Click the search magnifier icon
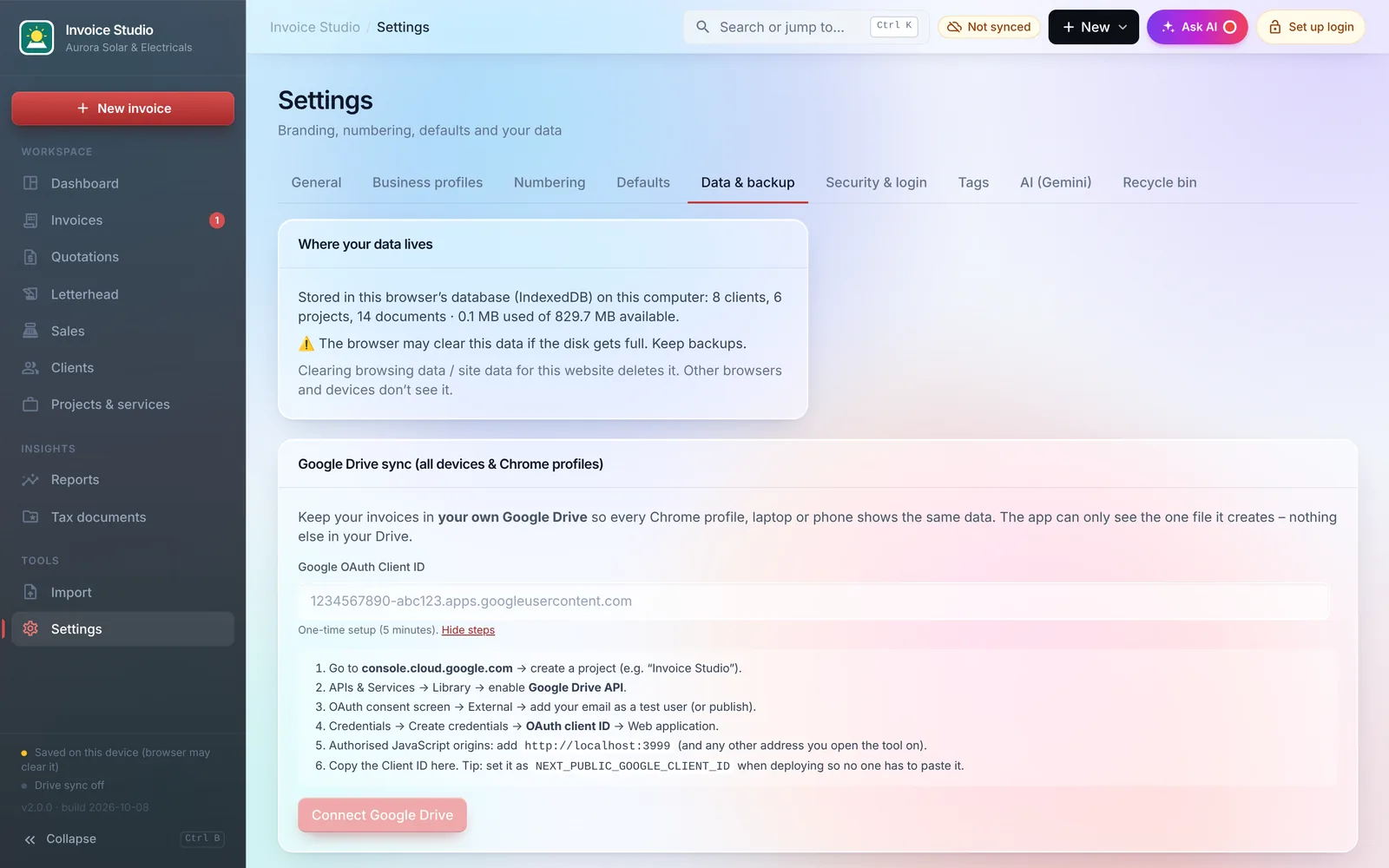The width and height of the screenshot is (1389, 868). point(702,27)
